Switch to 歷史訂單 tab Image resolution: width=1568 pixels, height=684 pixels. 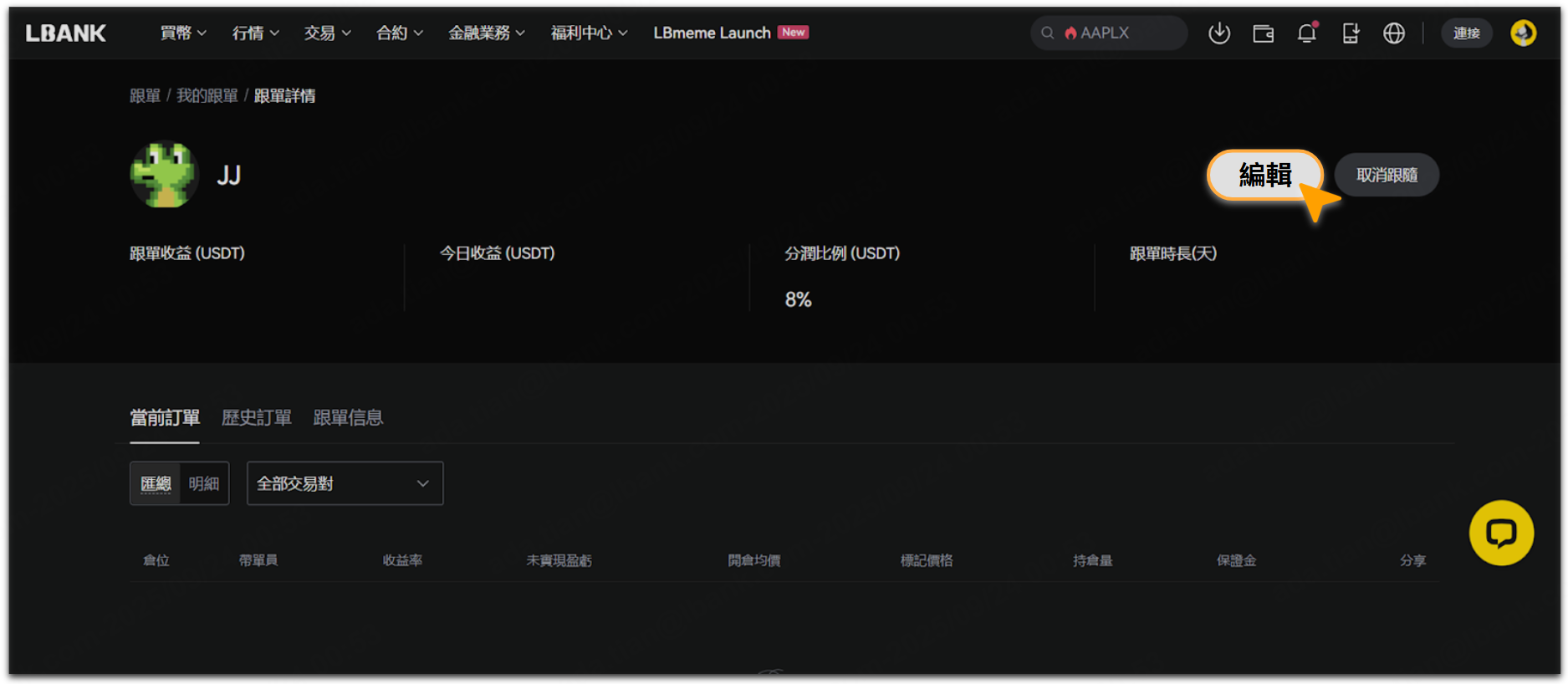(257, 417)
